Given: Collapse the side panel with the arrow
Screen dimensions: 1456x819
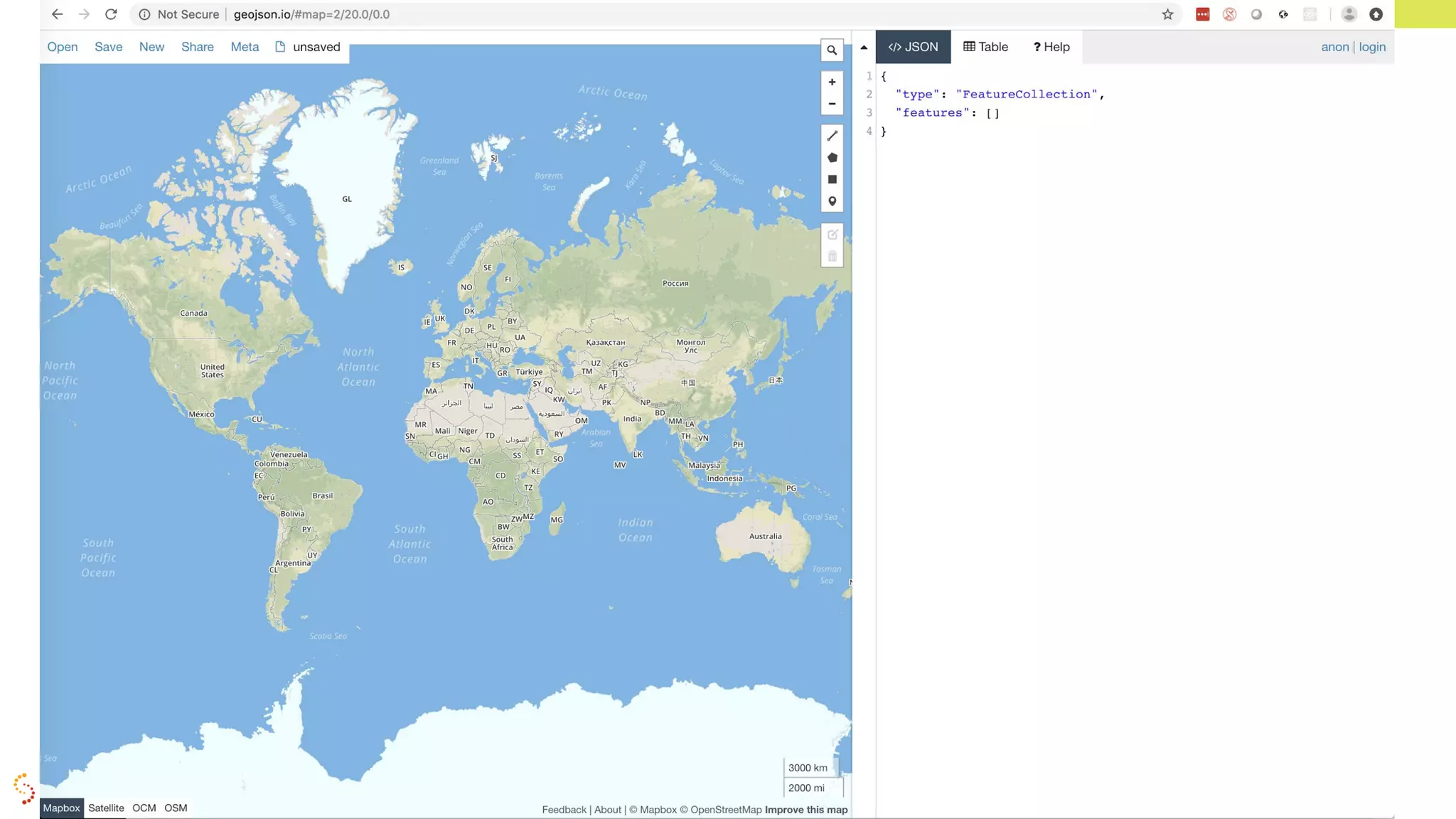Looking at the screenshot, I should point(864,48).
